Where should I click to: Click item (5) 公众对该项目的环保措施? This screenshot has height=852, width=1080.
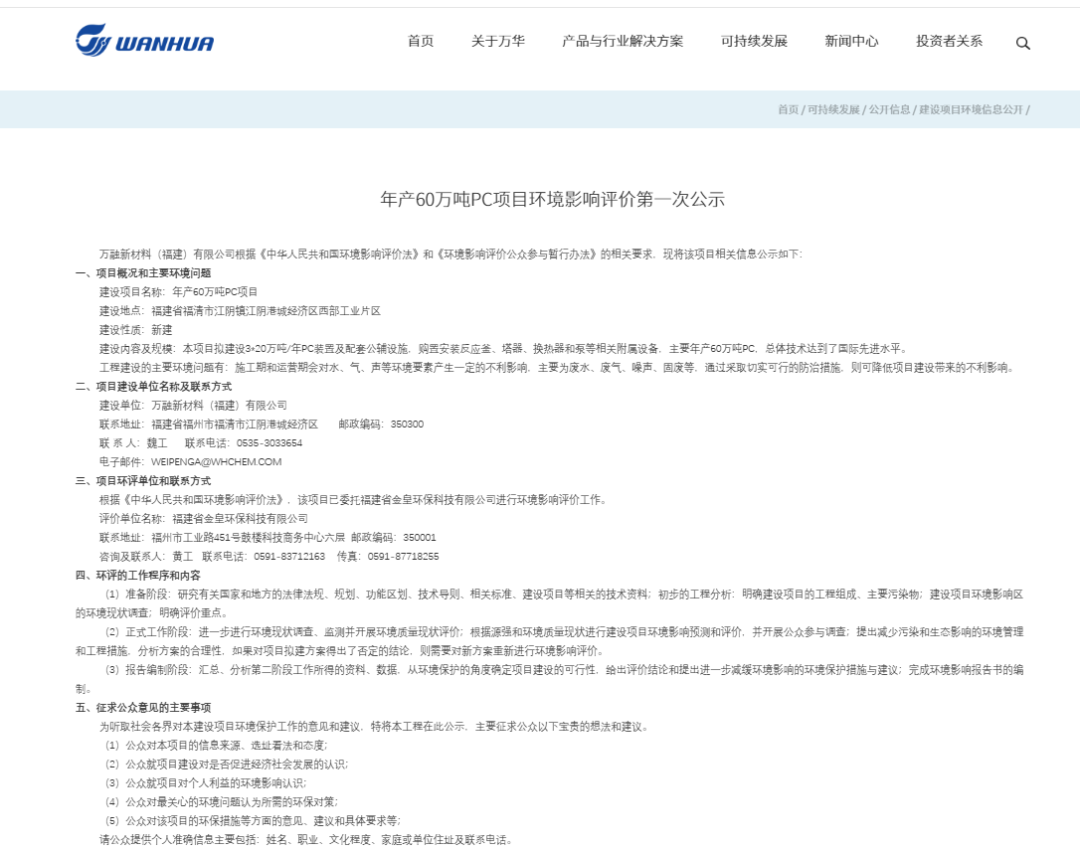253,821
